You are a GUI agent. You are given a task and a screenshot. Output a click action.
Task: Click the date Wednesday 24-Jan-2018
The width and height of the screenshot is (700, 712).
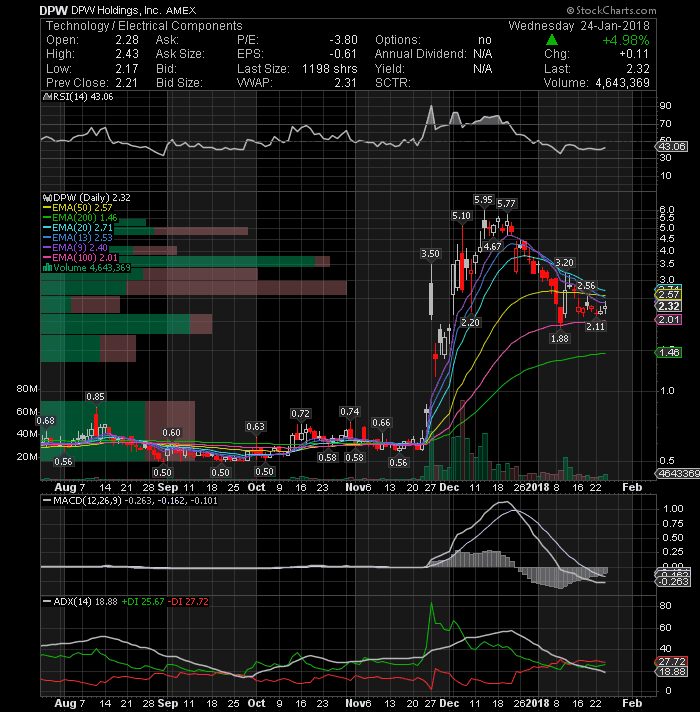coord(579,26)
